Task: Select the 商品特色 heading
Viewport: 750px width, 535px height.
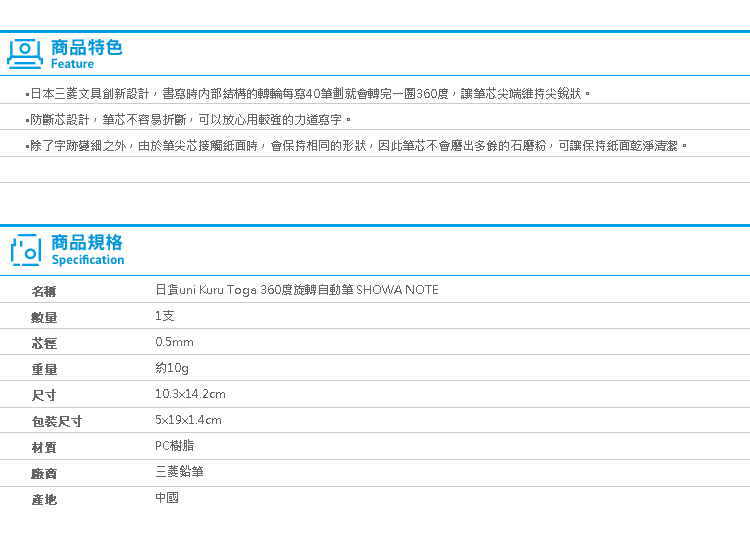Action: (87, 47)
